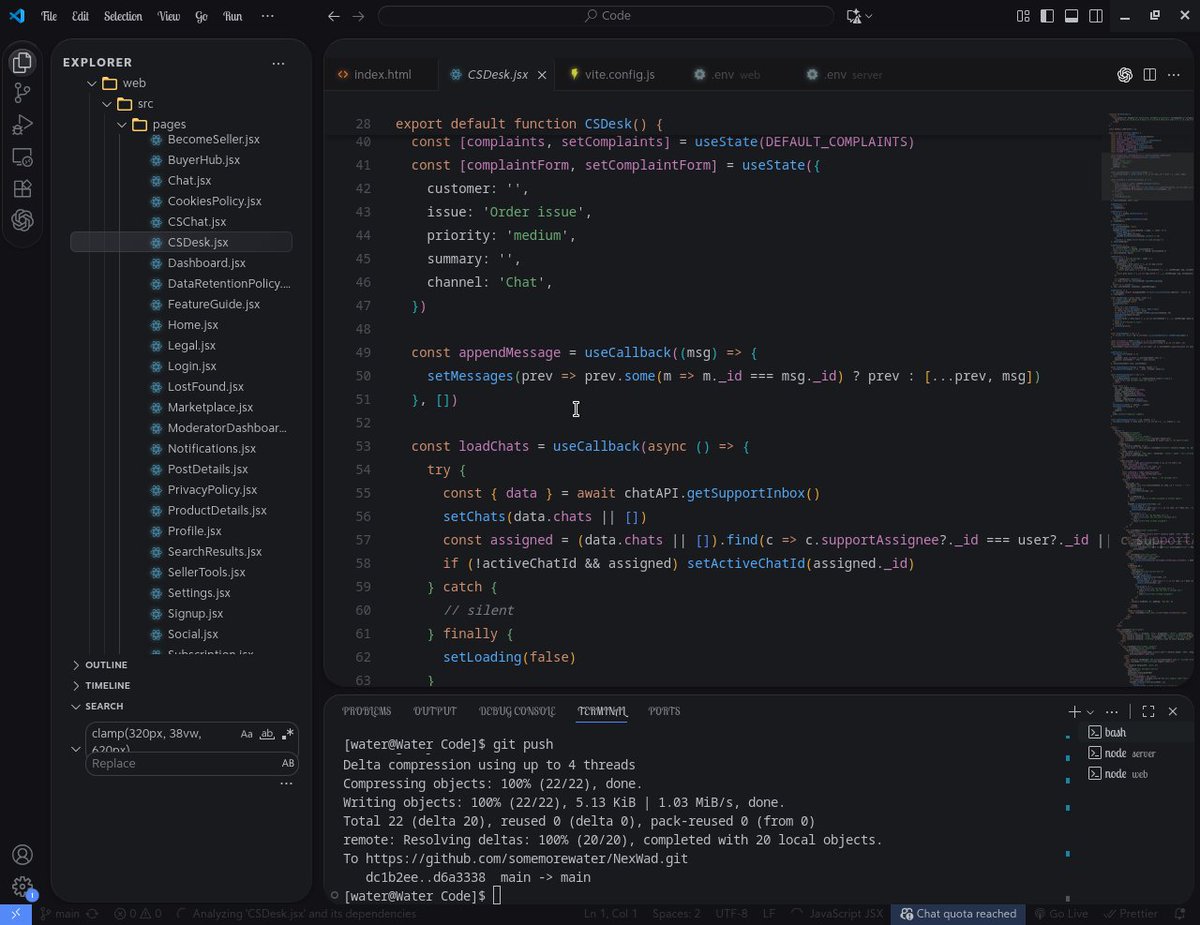Open editor More Actions ellipsis
This screenshot has width=1200, height=925.
click(1173, 75)
